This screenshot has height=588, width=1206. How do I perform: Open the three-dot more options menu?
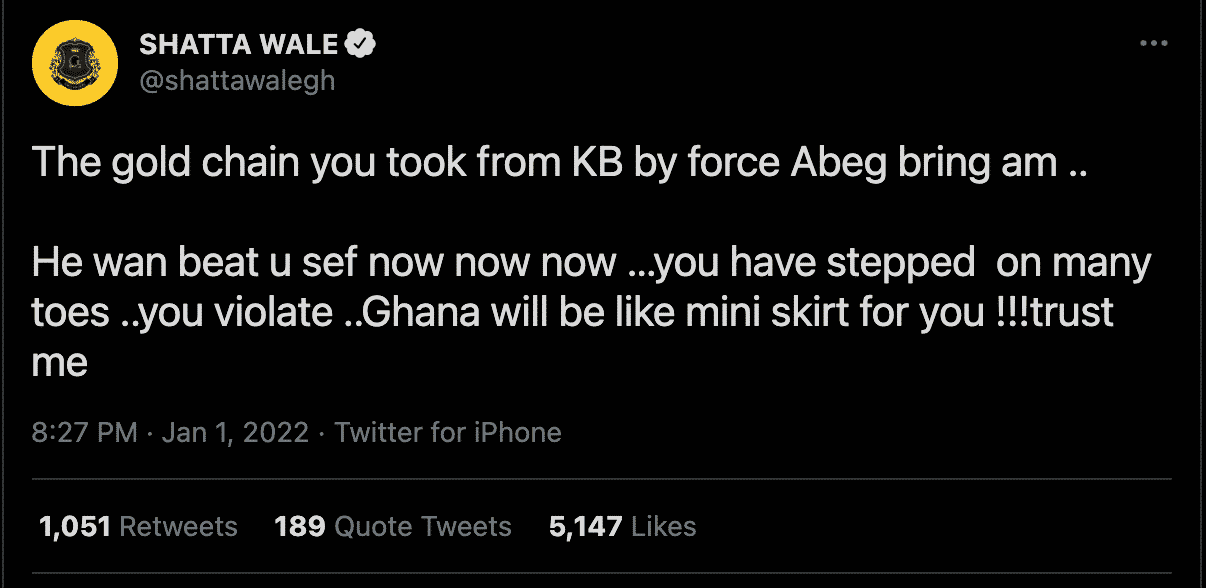point(1153,44)
